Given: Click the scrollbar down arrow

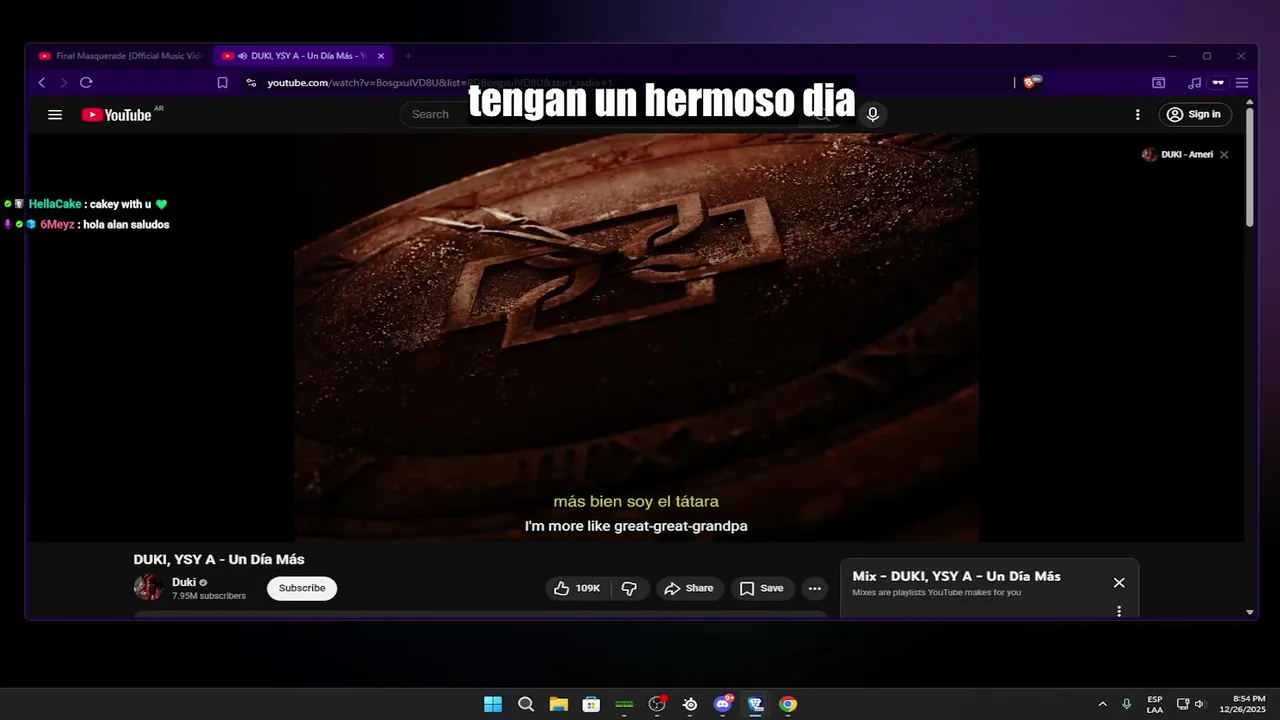Looking at the screenshot, I should coord(1250,612).
